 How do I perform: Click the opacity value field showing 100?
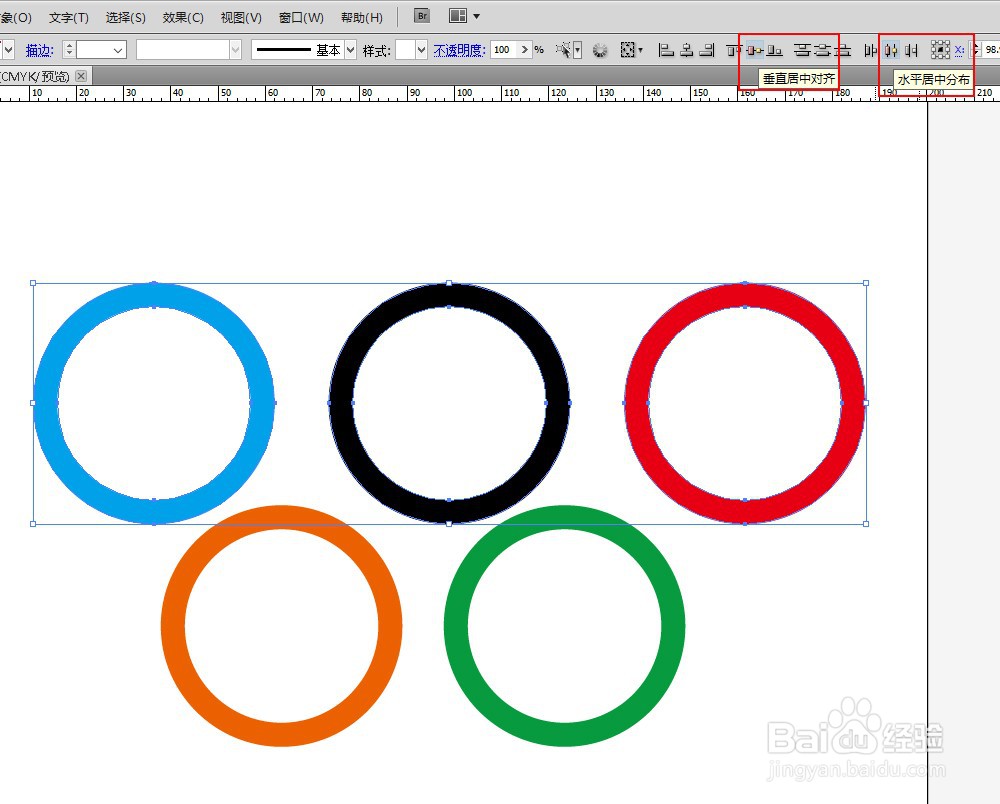pos(504,50)
